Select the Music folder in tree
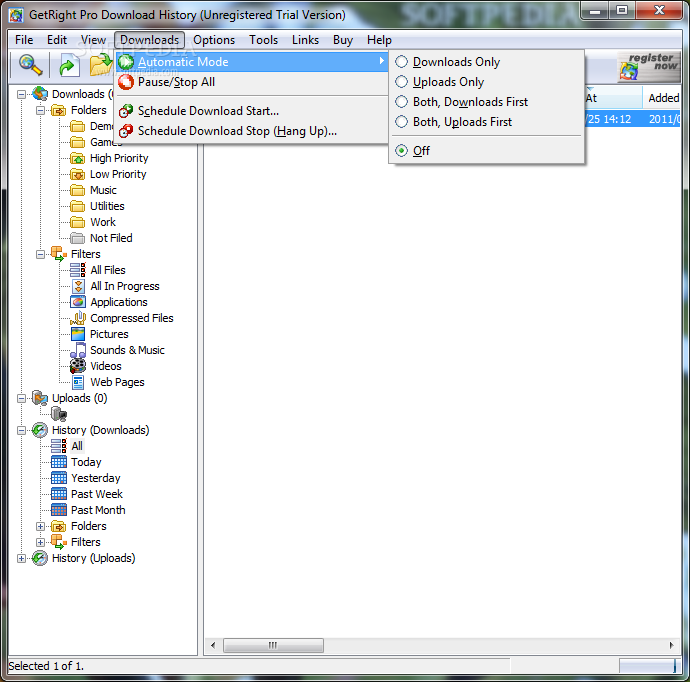Image resolution: width=690 pixels, height=682 pixels. click(103, 190)
